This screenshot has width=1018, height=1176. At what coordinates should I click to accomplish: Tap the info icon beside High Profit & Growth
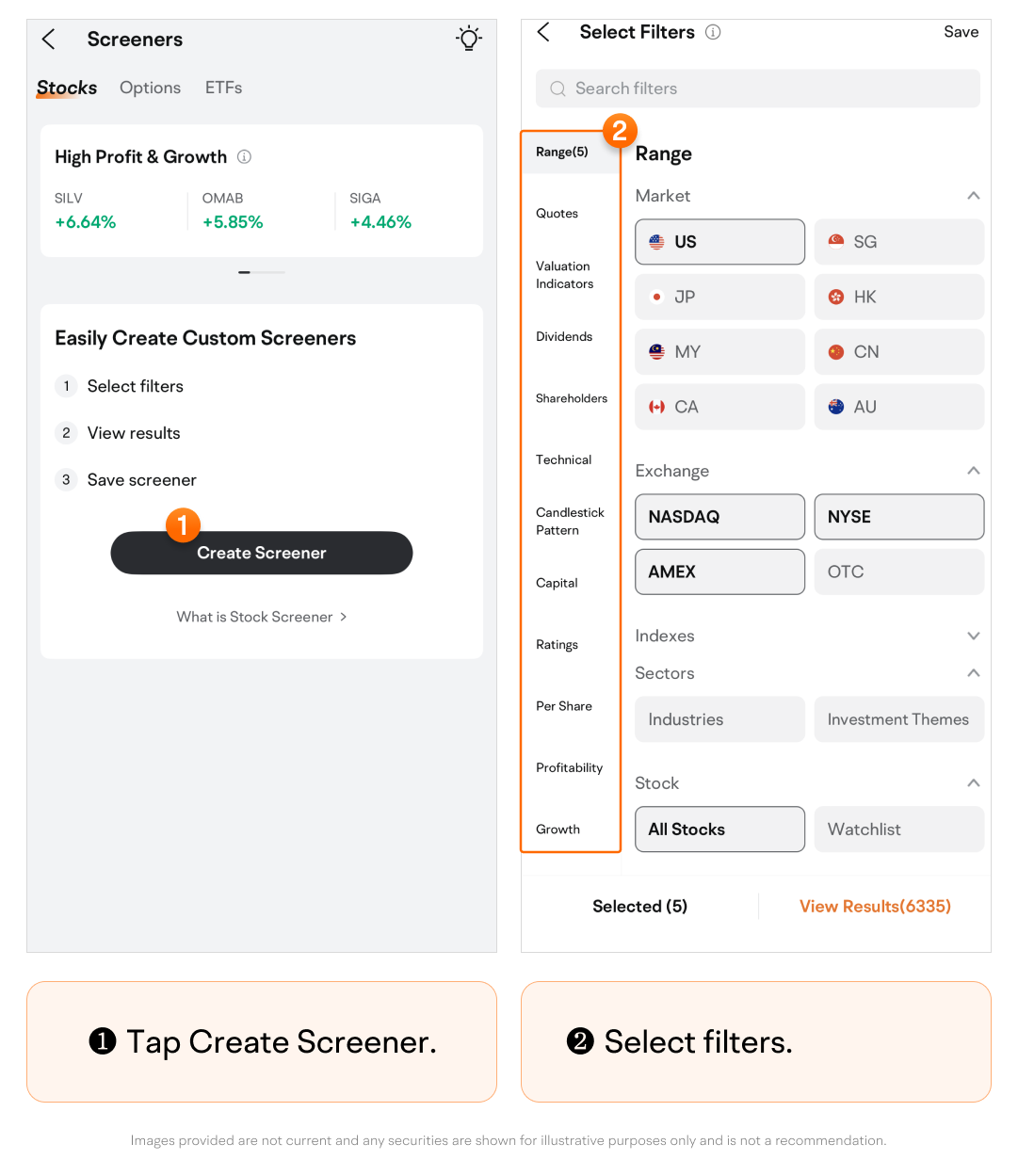(x=244, y=157)
